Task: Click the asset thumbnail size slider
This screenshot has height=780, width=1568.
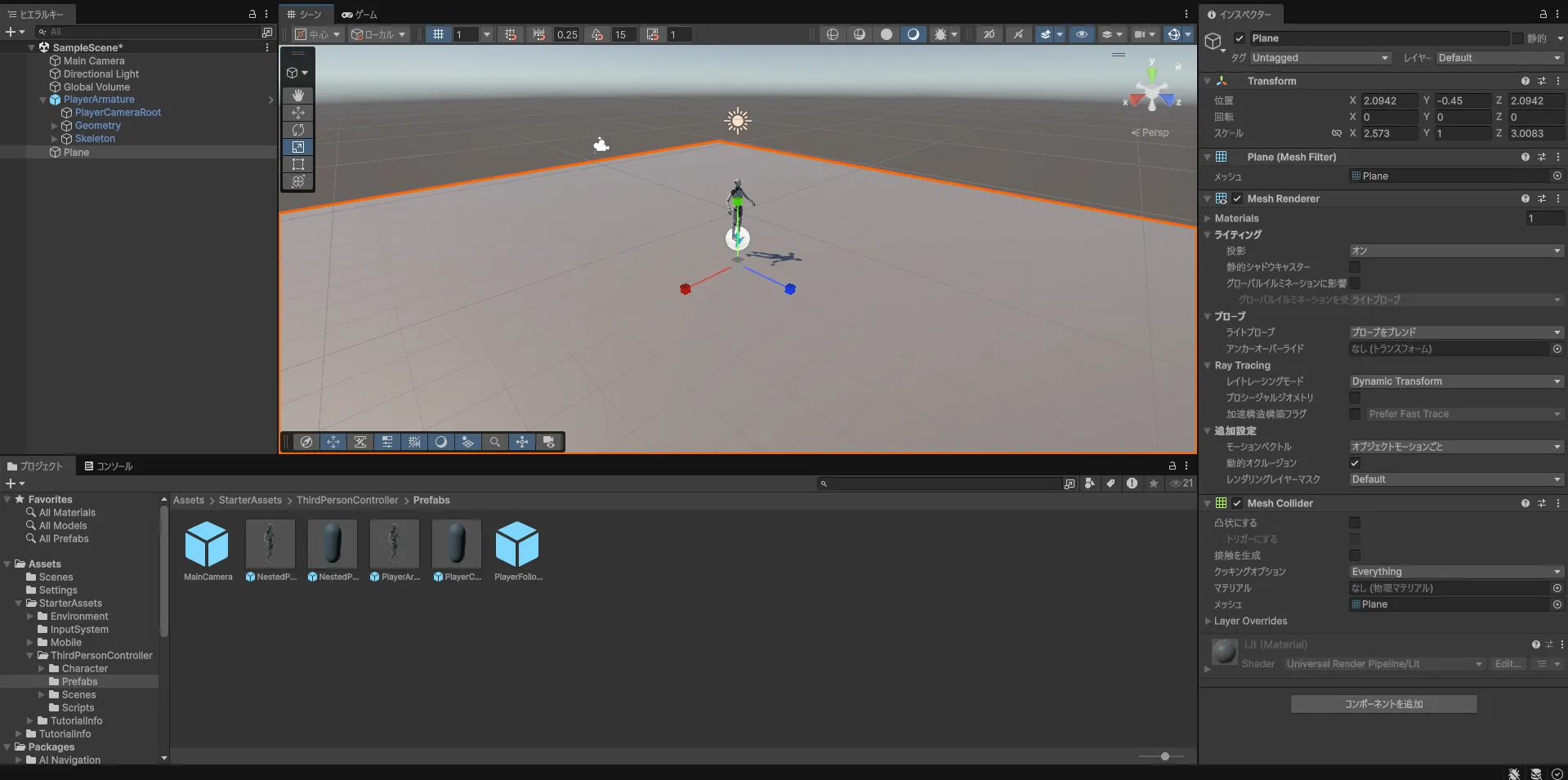Action: tap(1164, 756)
